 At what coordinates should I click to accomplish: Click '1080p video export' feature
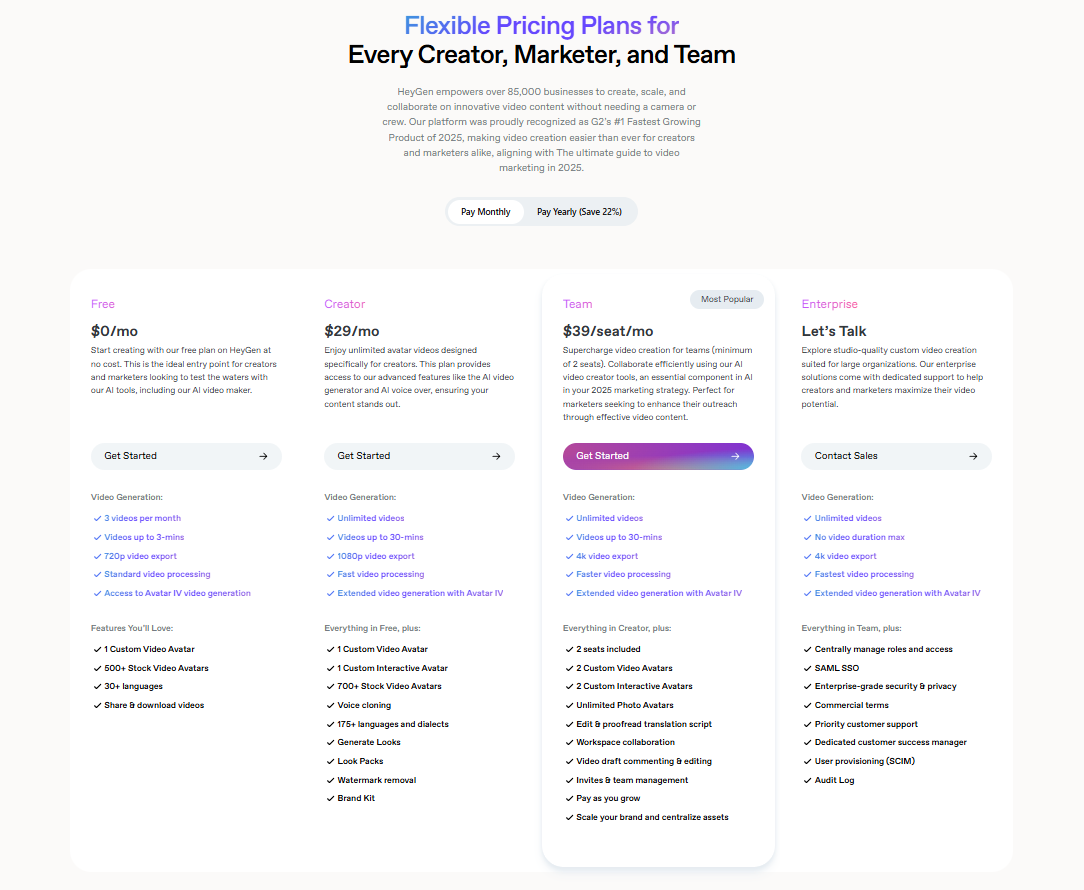click(x=375, y=556)
